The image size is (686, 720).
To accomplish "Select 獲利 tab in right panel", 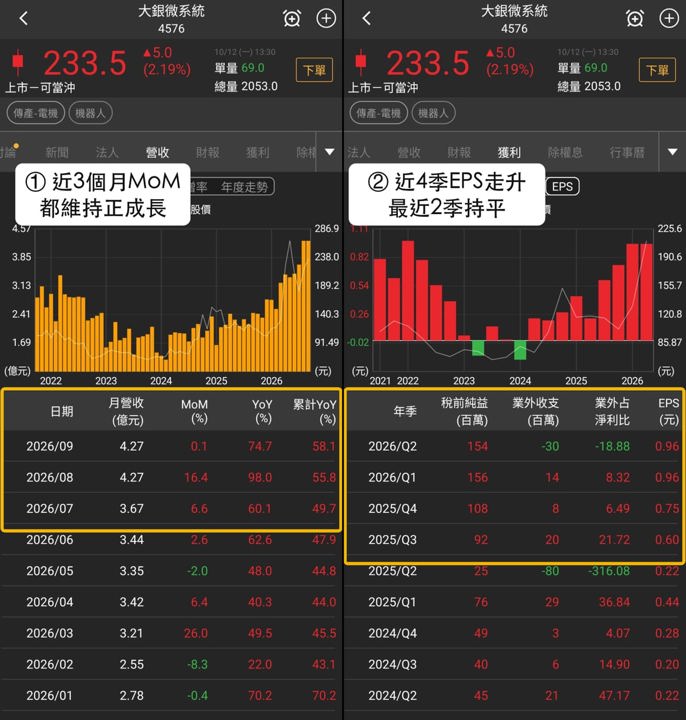I will 509,152.
